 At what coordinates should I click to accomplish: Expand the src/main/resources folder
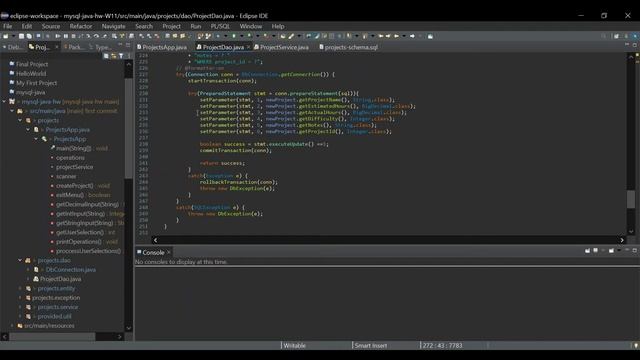tap(12, 326)
